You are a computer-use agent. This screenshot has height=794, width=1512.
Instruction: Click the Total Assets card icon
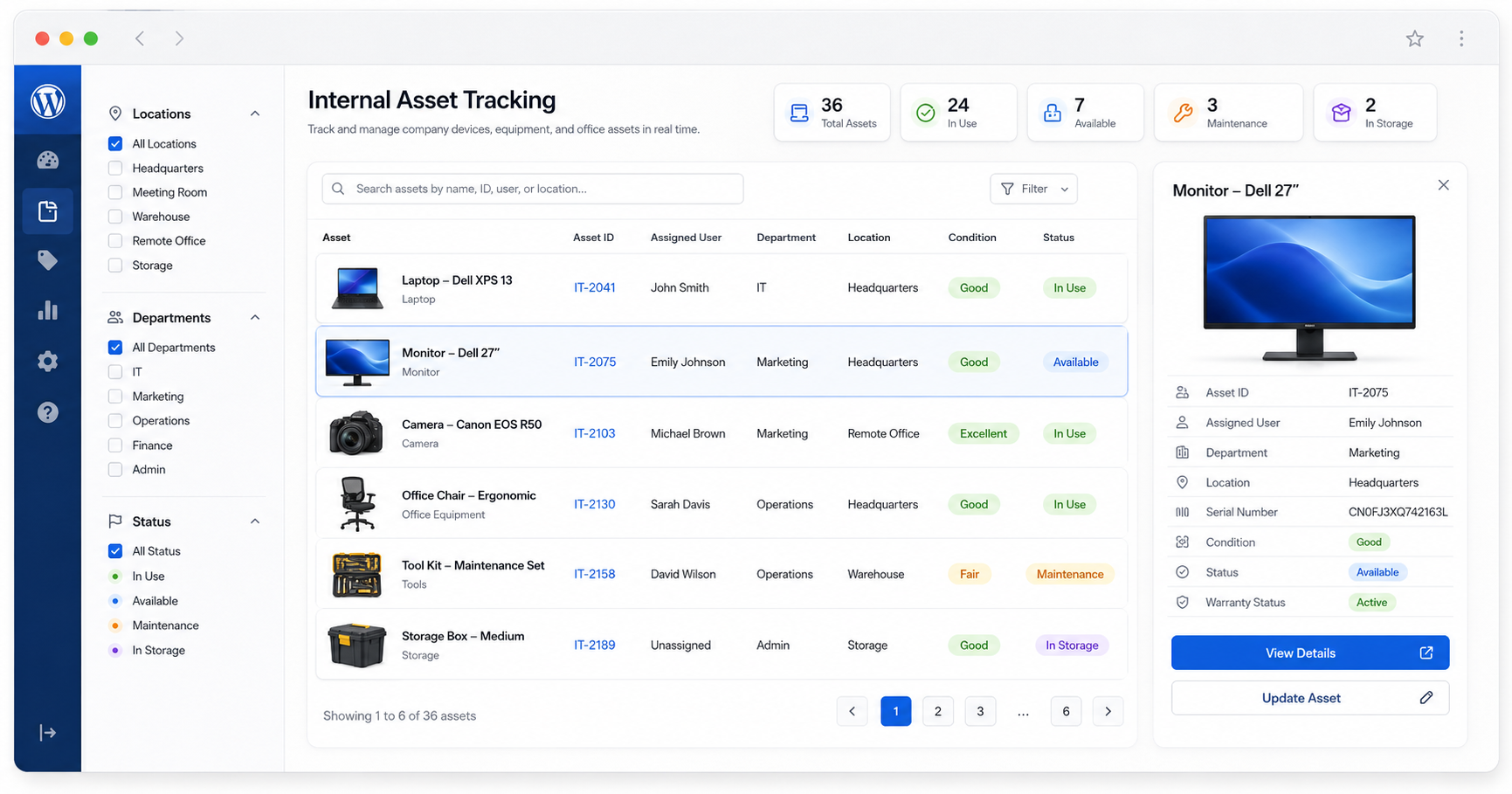tap(798, 113)
